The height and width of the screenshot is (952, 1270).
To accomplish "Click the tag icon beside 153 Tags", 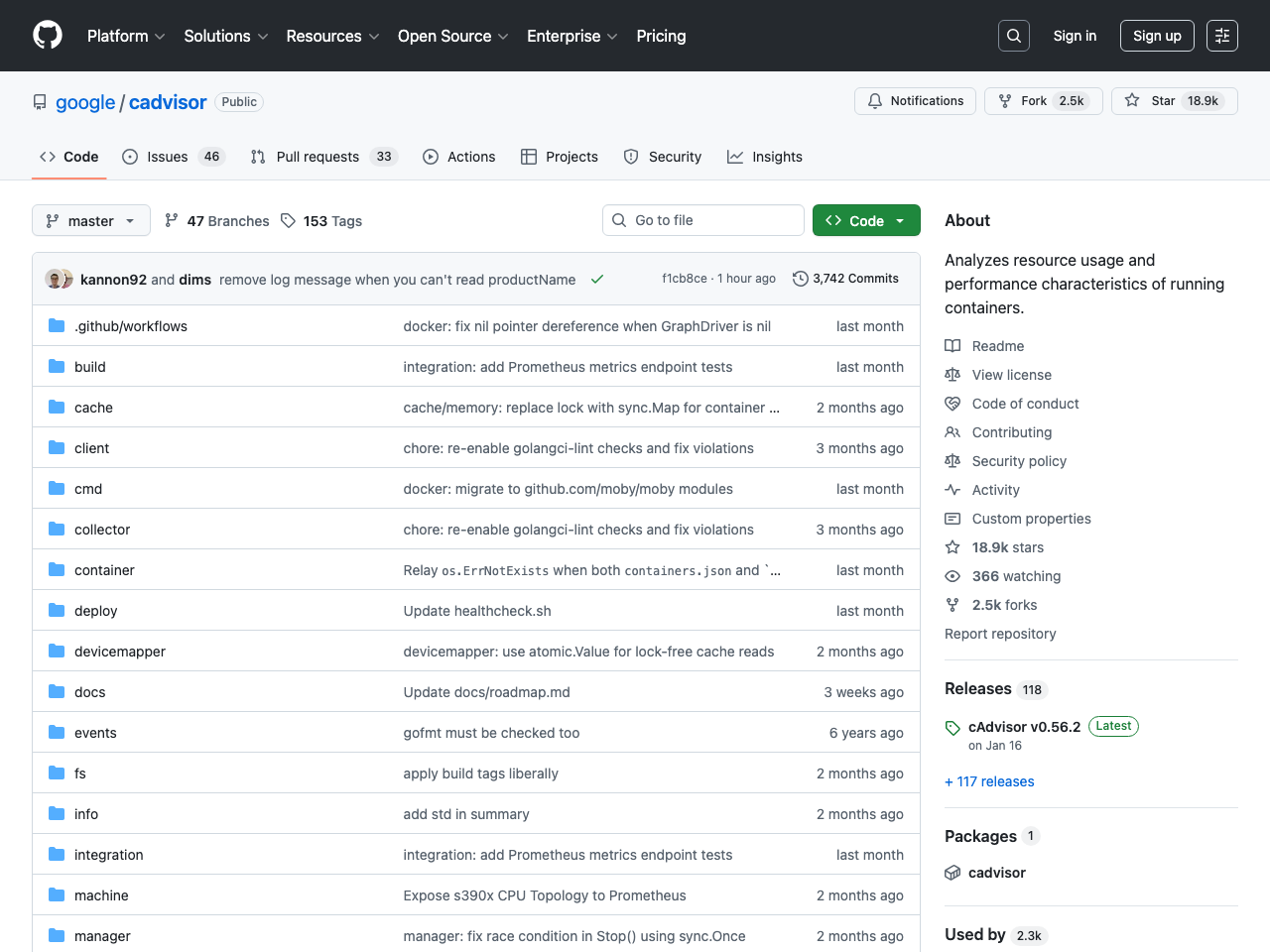I will pyautogui.click(x=288, y=220).
